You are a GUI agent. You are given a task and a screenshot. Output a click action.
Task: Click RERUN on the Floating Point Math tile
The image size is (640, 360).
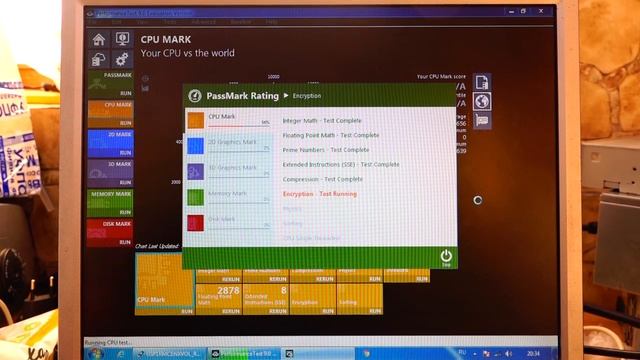pyautogui.click(x=231, y=311)
